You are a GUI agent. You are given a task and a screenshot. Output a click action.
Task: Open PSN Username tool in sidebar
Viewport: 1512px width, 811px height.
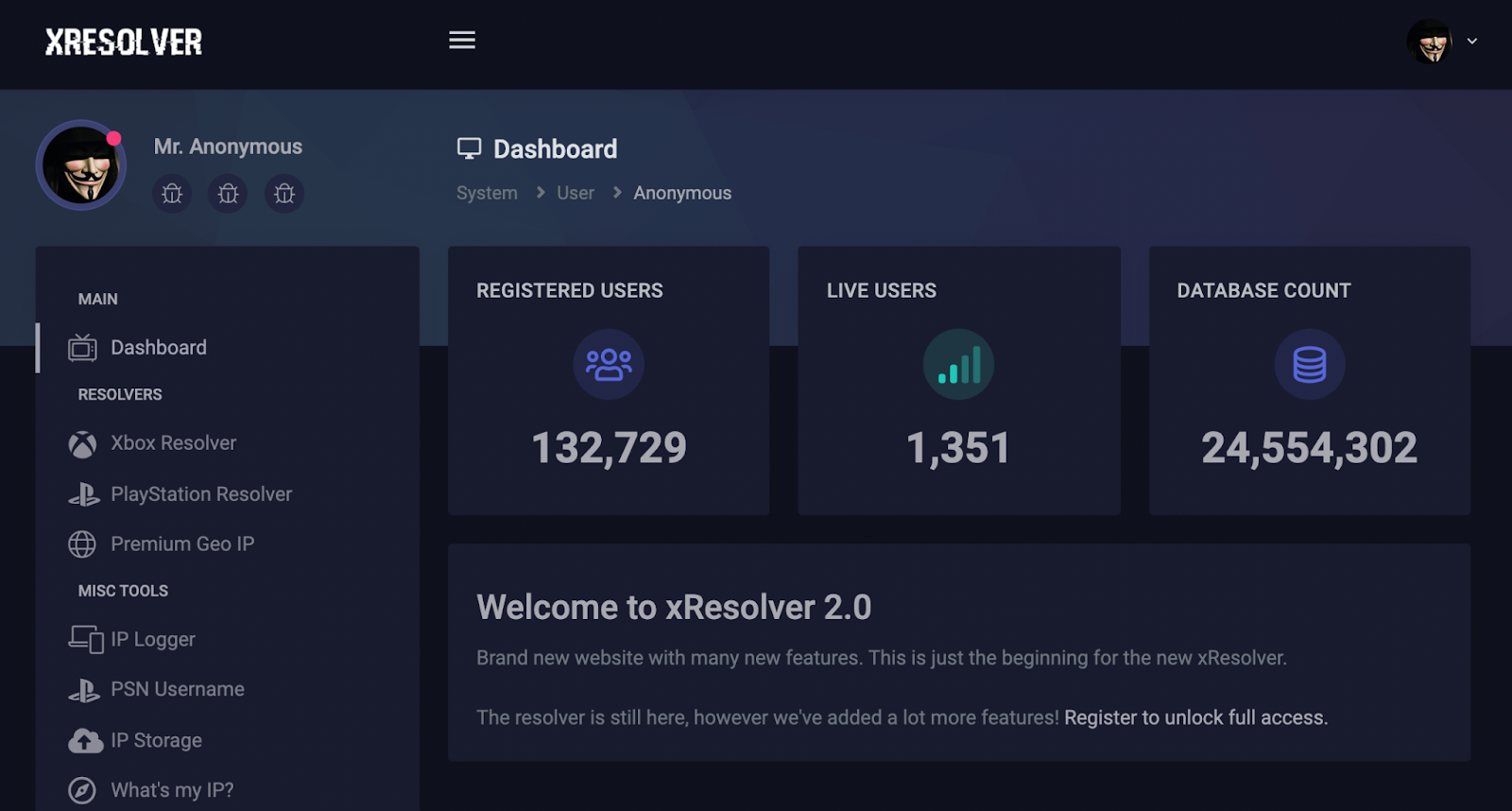178,690
